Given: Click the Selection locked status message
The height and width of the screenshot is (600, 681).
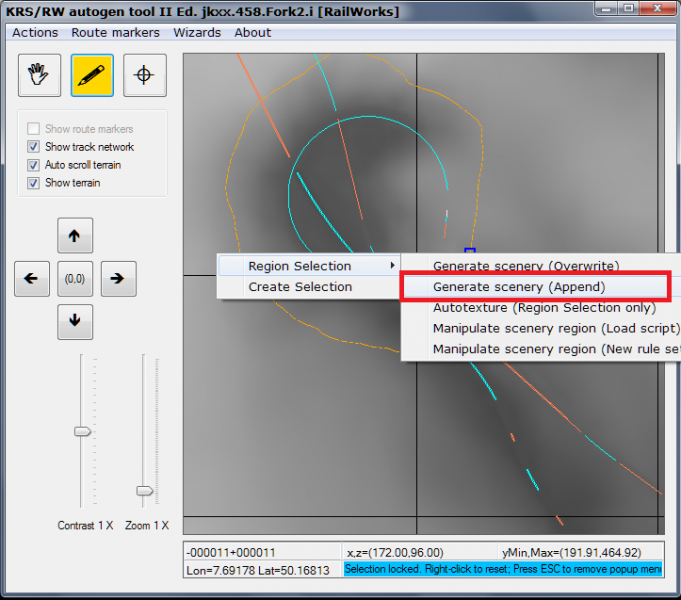Looking at the screenshot, I should 503,569.
